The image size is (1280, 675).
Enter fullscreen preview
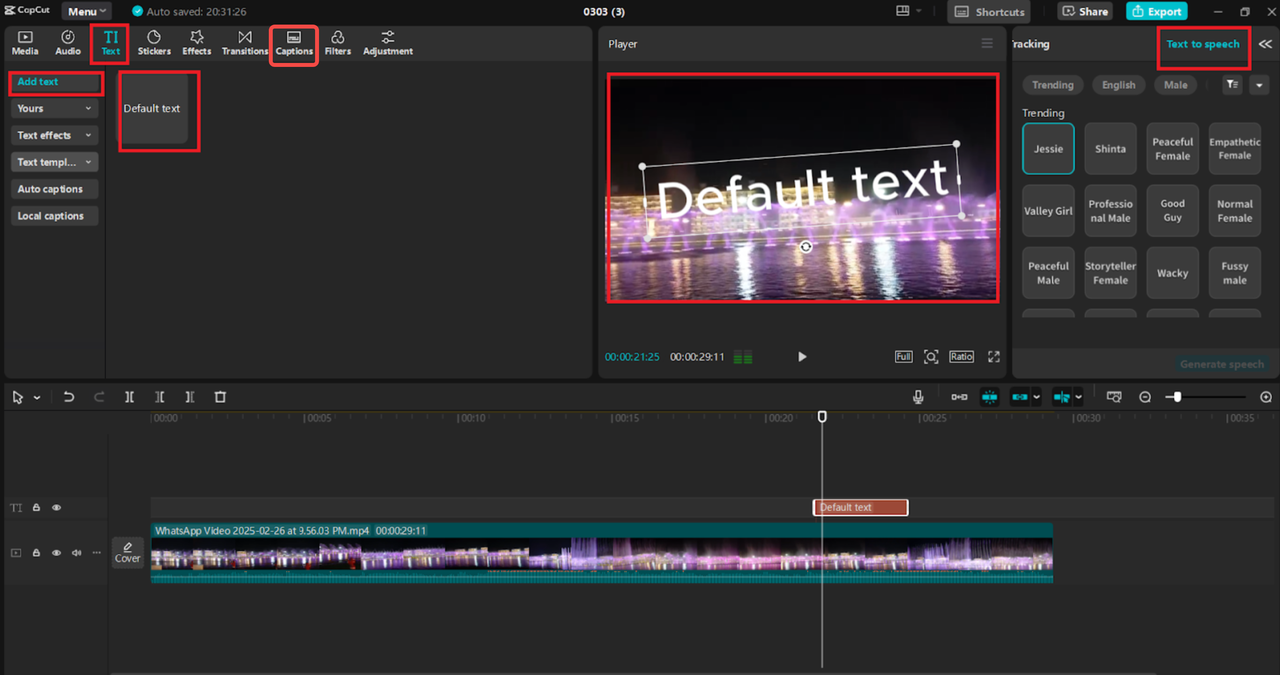994,357
